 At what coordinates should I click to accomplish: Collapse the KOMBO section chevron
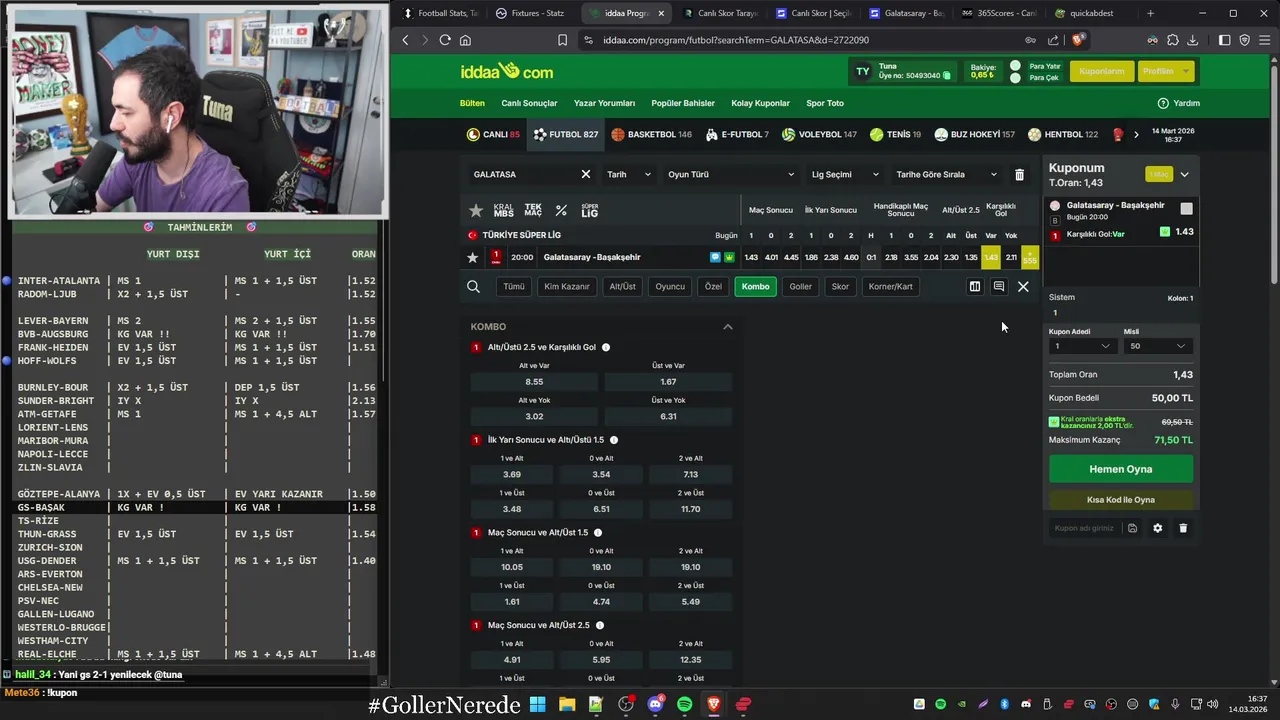click(x=728, y=327)
